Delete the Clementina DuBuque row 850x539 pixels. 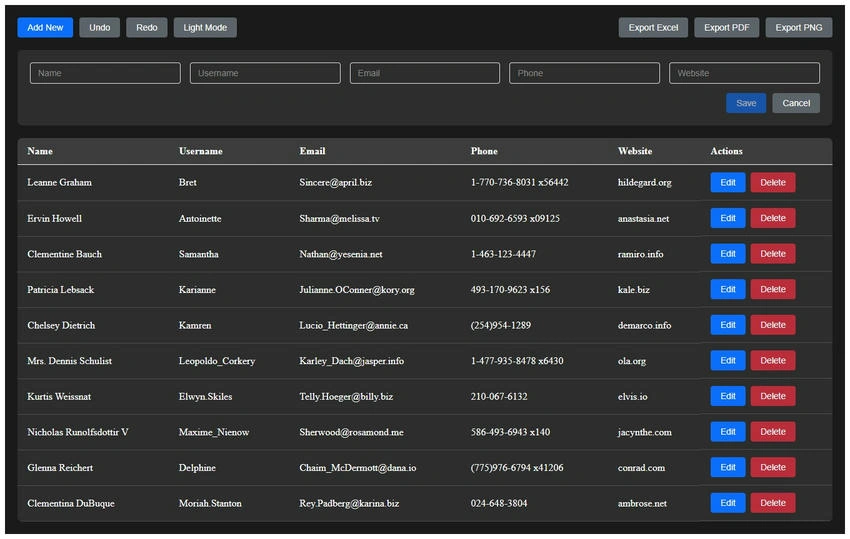[x=772, y=503]
